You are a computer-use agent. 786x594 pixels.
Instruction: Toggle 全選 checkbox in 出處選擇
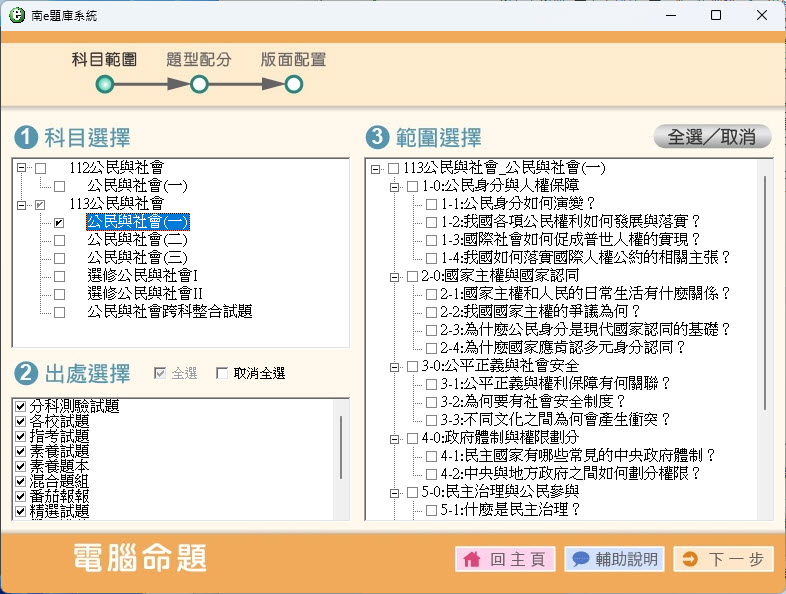(160, 373)
